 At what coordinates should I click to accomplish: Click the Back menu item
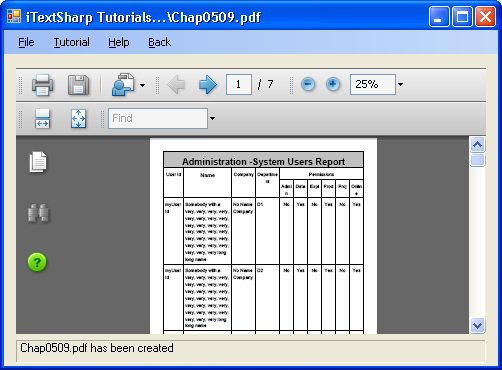160,42
